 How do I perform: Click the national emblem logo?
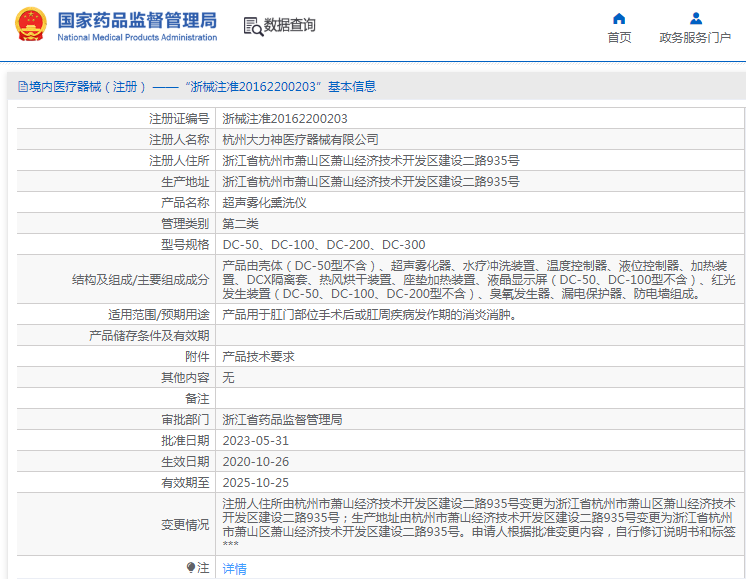click(x=31, y=24)
